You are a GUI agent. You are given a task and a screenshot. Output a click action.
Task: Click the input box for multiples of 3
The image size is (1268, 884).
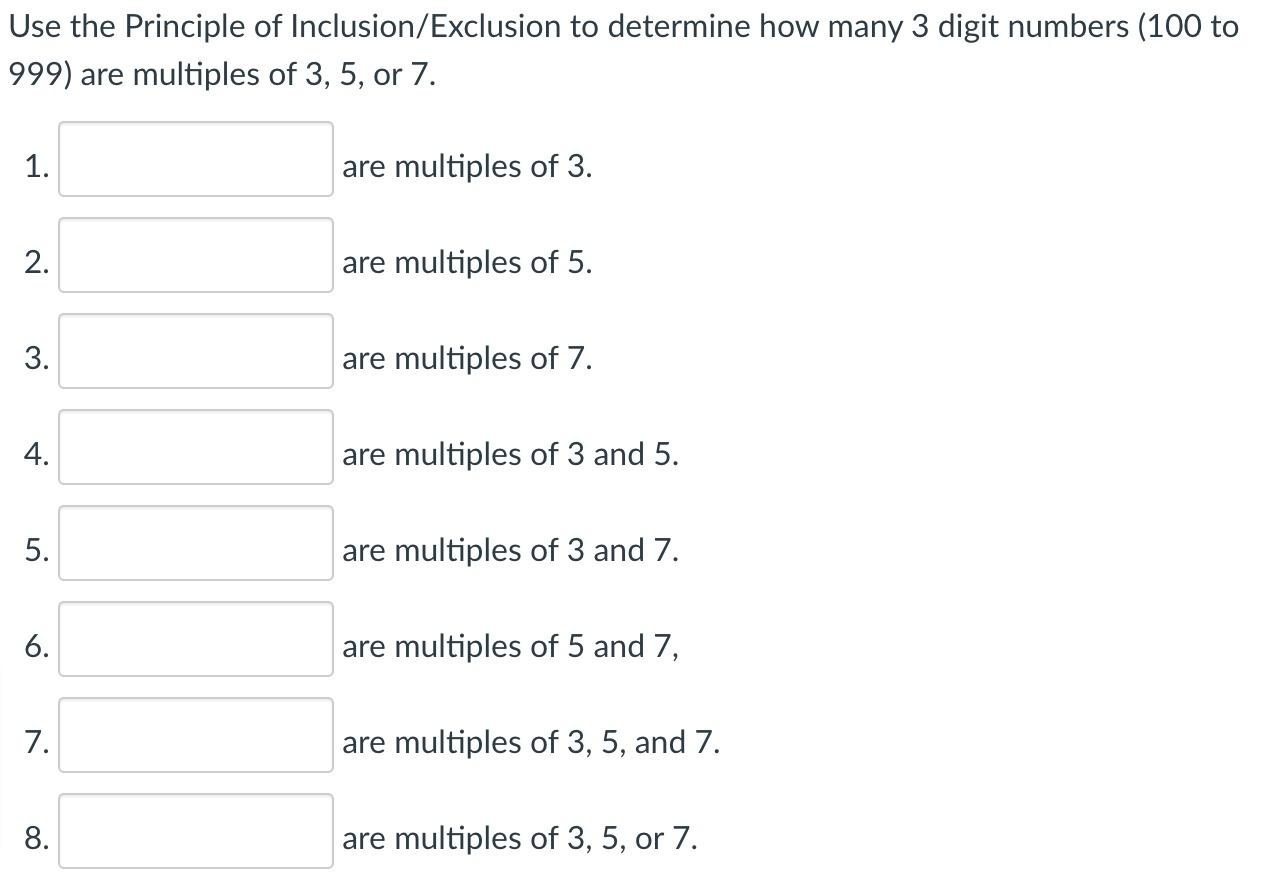click(x=195, y=157)
